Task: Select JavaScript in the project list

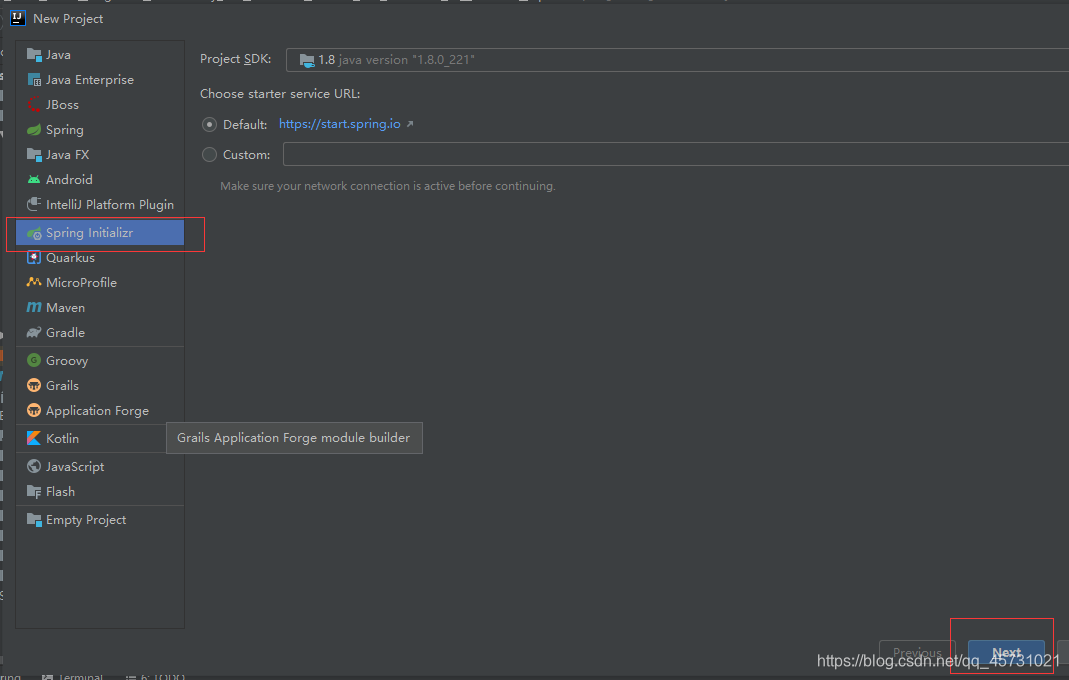Action: [100, 467]
